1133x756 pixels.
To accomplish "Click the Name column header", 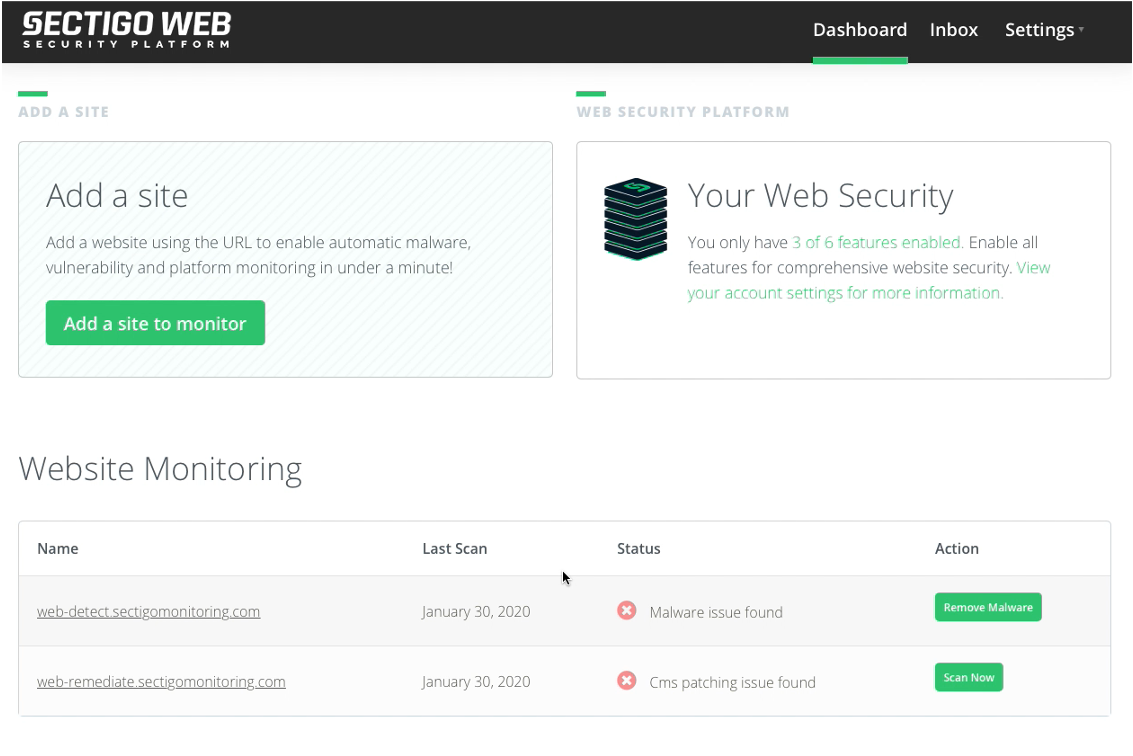I will tap(58, 549).
